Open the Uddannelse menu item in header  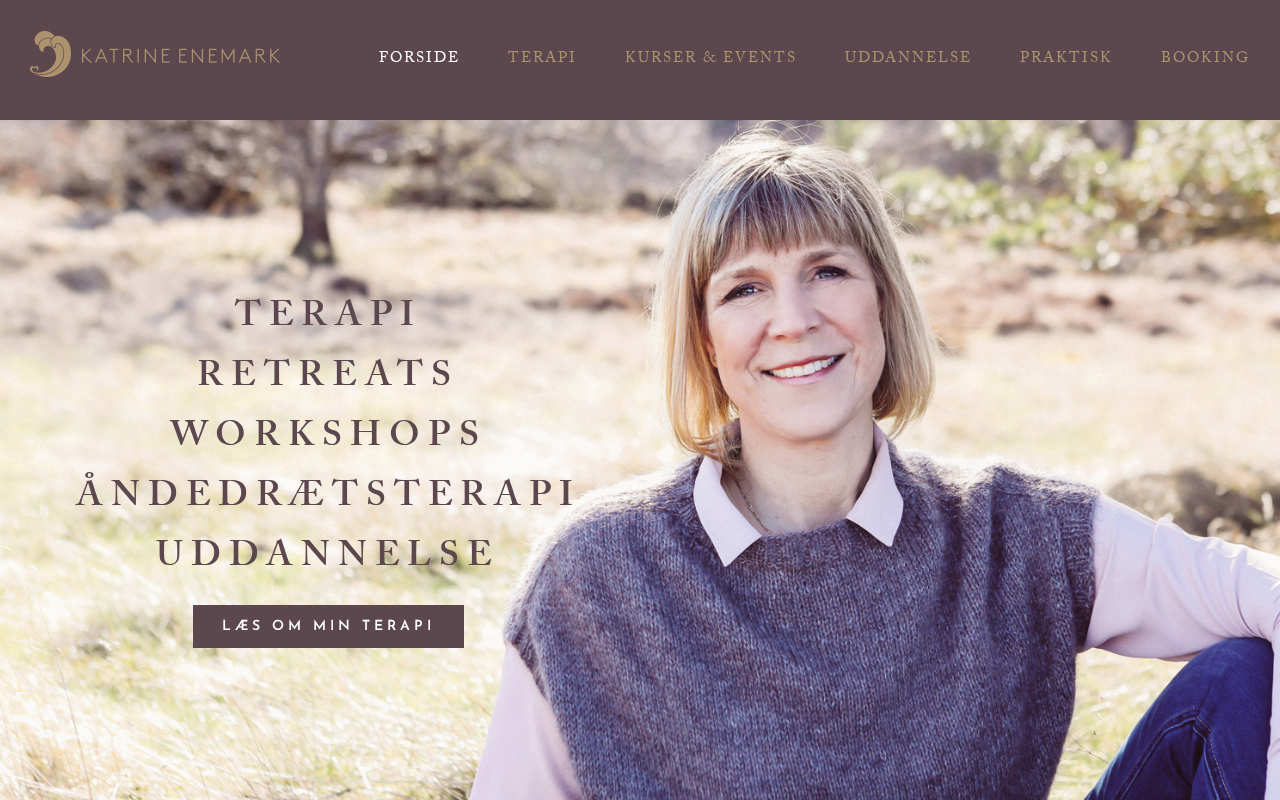[908, 57]
